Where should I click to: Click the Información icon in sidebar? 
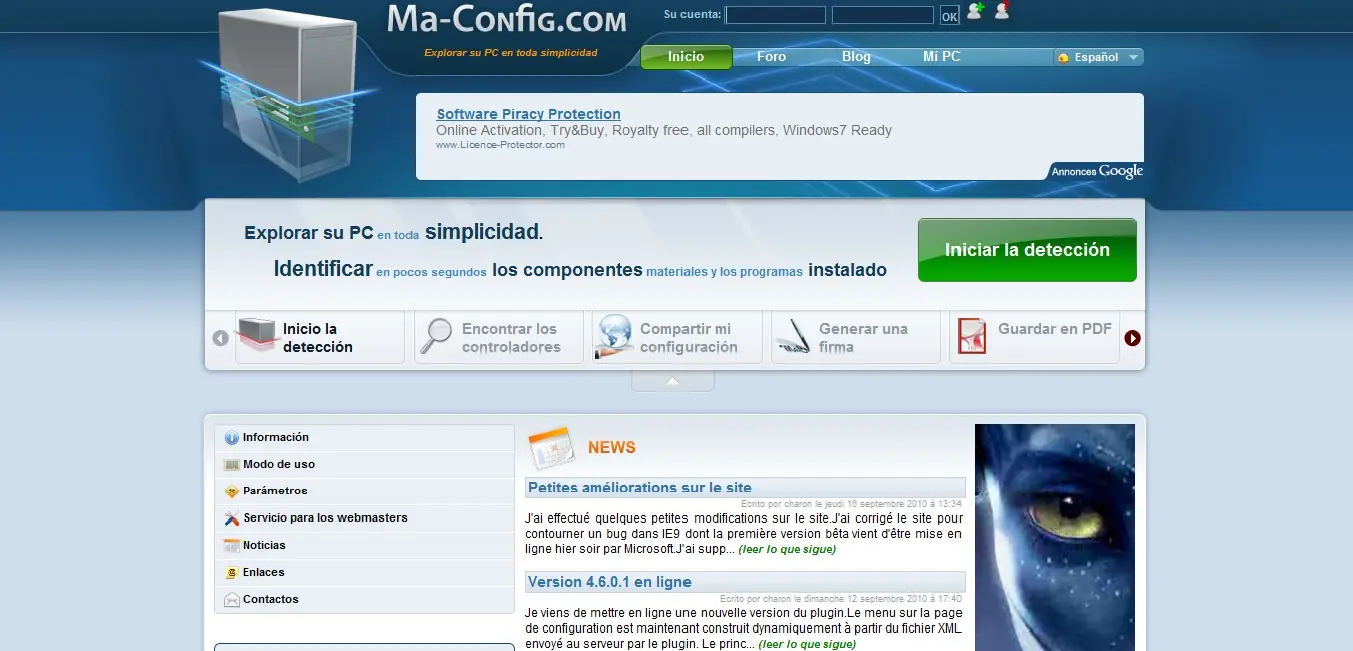pyautogui.click(x=232, y=437)
